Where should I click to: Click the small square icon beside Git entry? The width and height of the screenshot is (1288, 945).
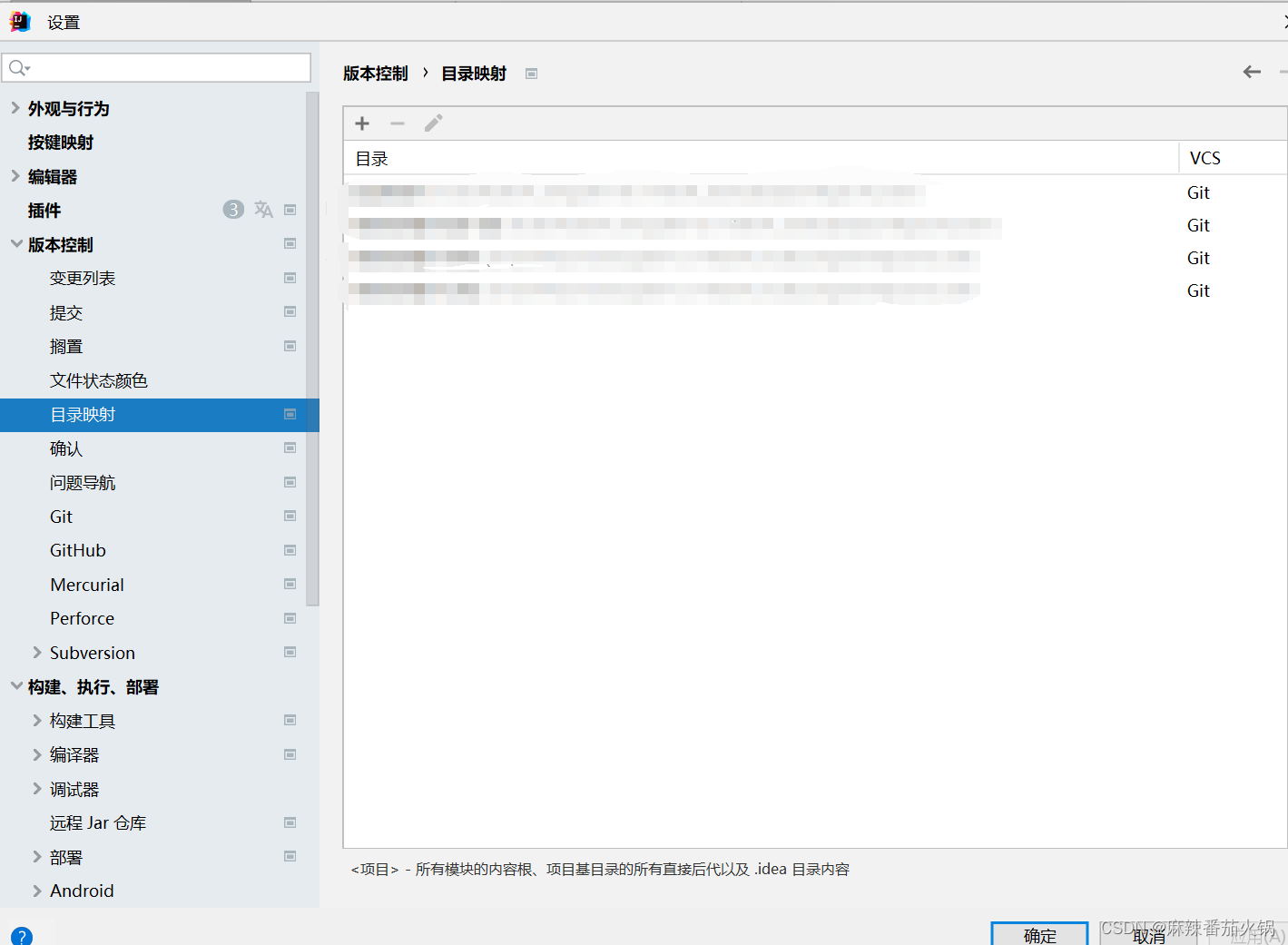[x=290, y=515]
